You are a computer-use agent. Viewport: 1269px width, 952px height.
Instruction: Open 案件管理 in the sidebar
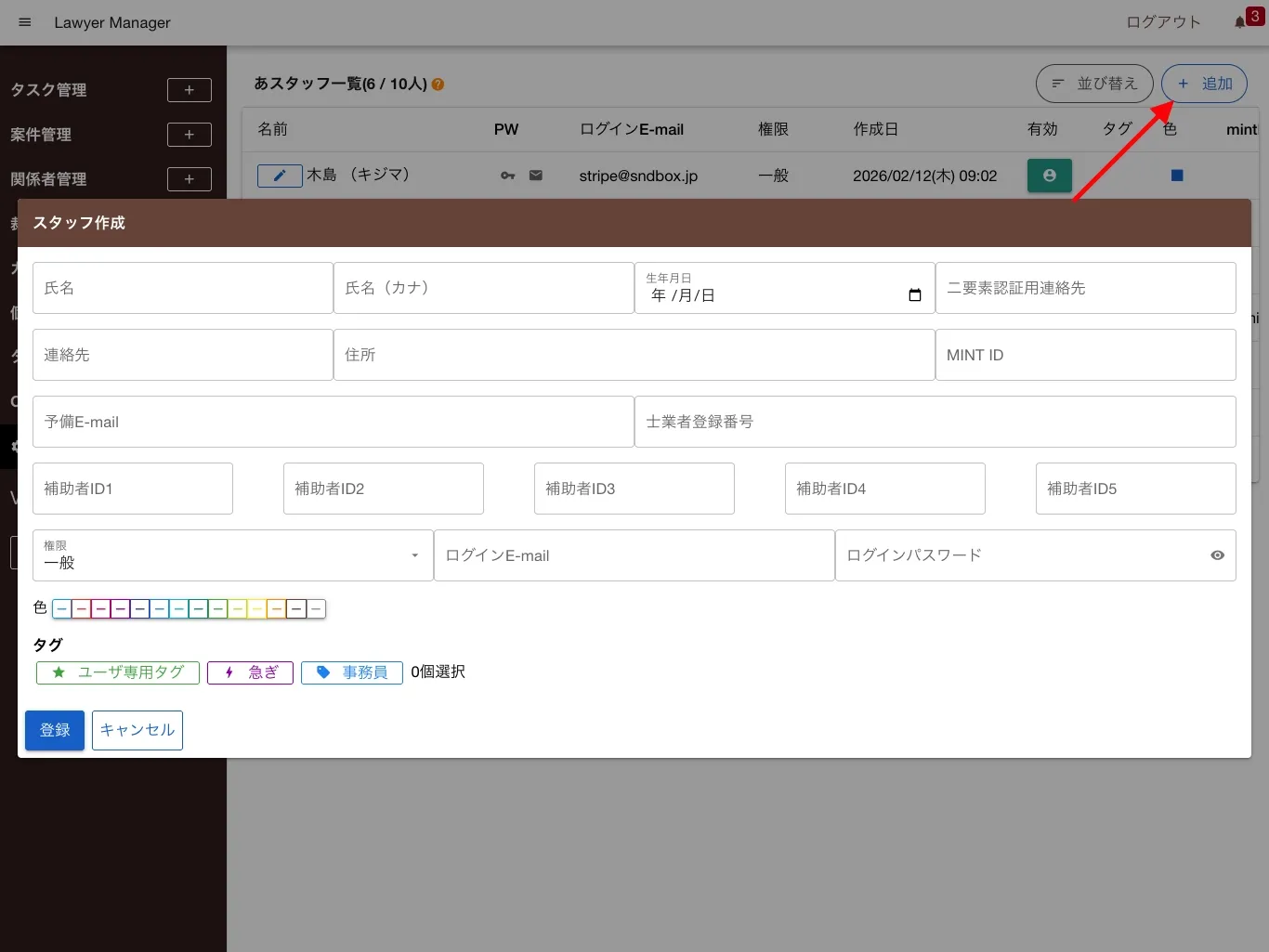point(41,135)
